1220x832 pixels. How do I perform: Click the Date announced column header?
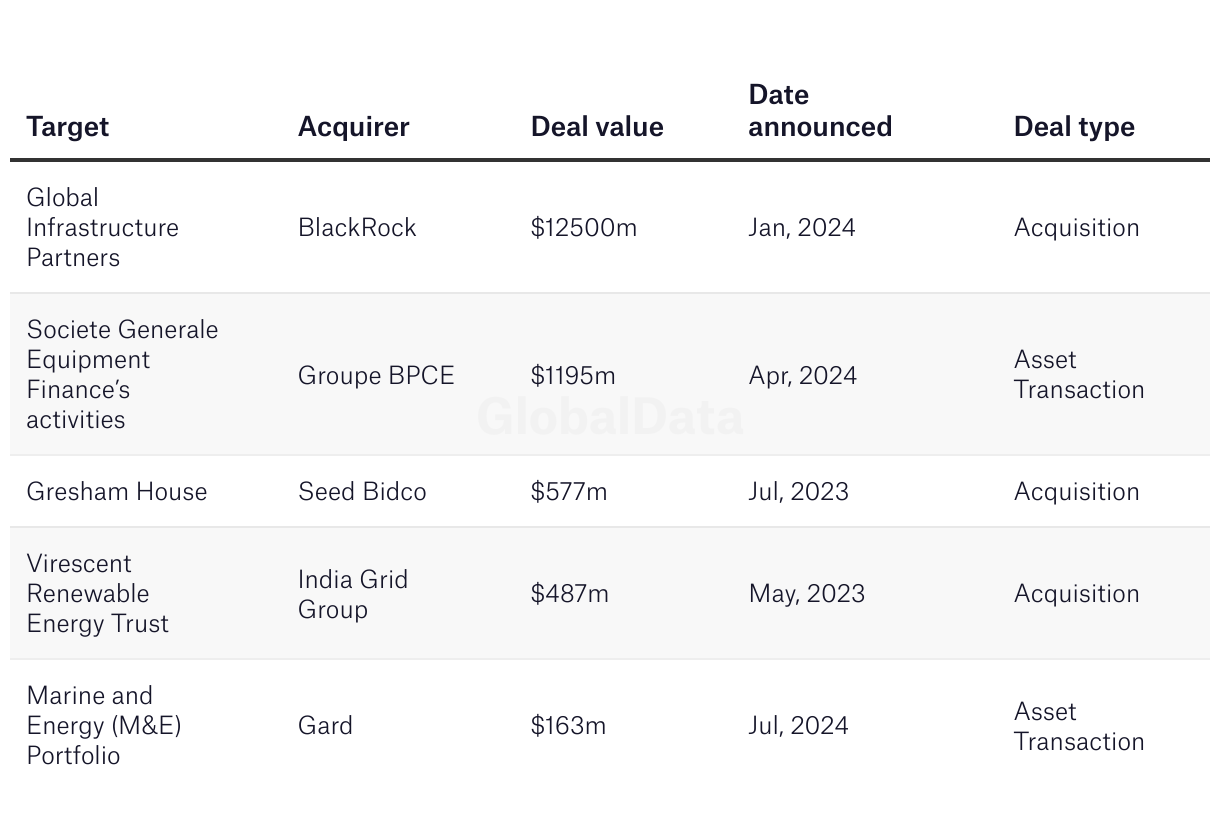click(820, 111)
